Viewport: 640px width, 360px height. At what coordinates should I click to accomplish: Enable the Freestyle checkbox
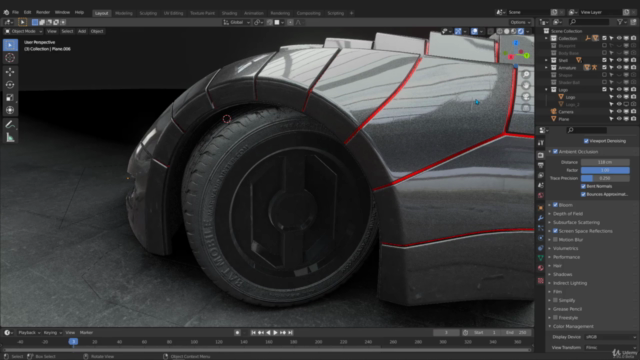coord(555,318)
